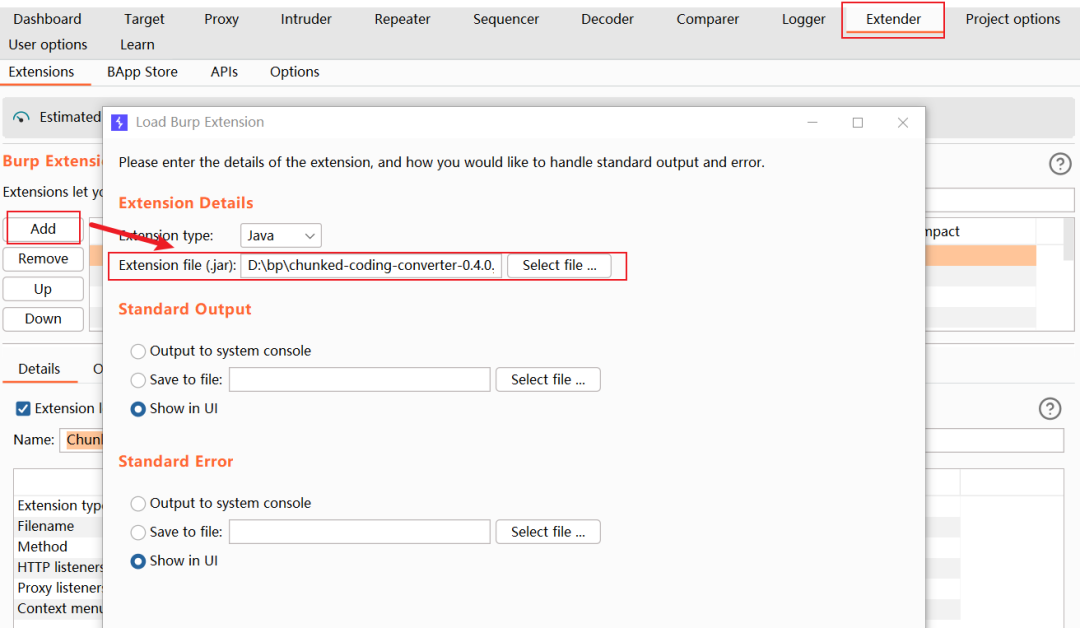Viewport: 1080px width, 628px height.
Task: Open the Proxy tab
Action: [x=221, y=19]
